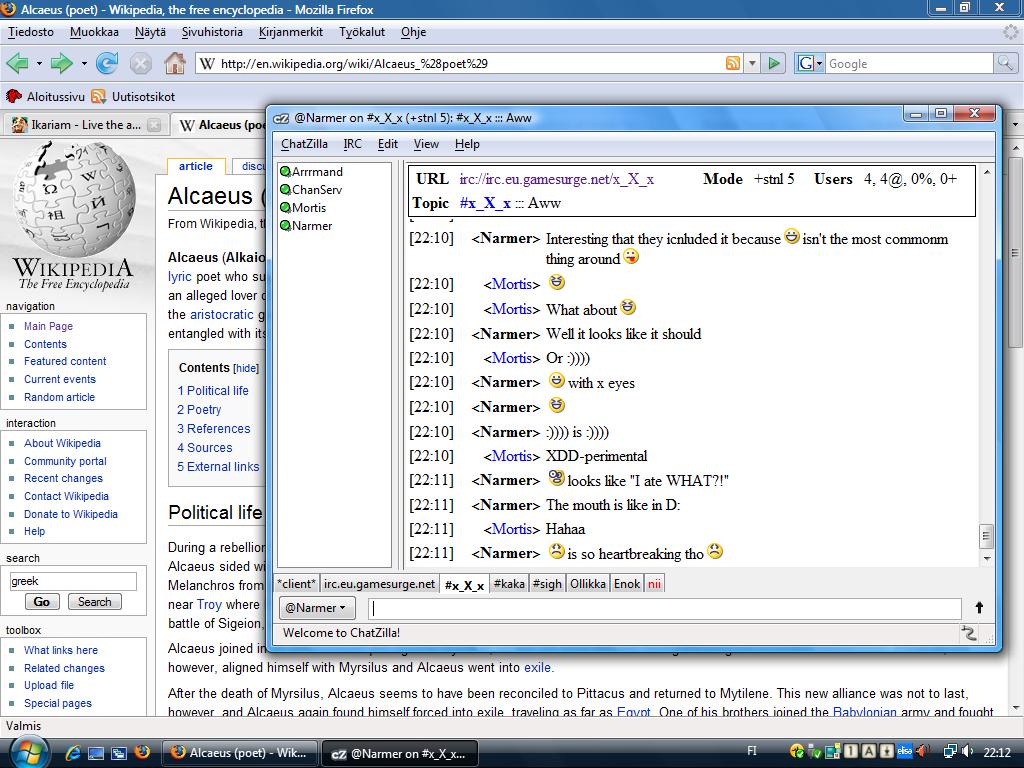Screen dimensions: 1024x768
Task: Switch to the #sigh channel tab
Action: (x=547, y=584)
